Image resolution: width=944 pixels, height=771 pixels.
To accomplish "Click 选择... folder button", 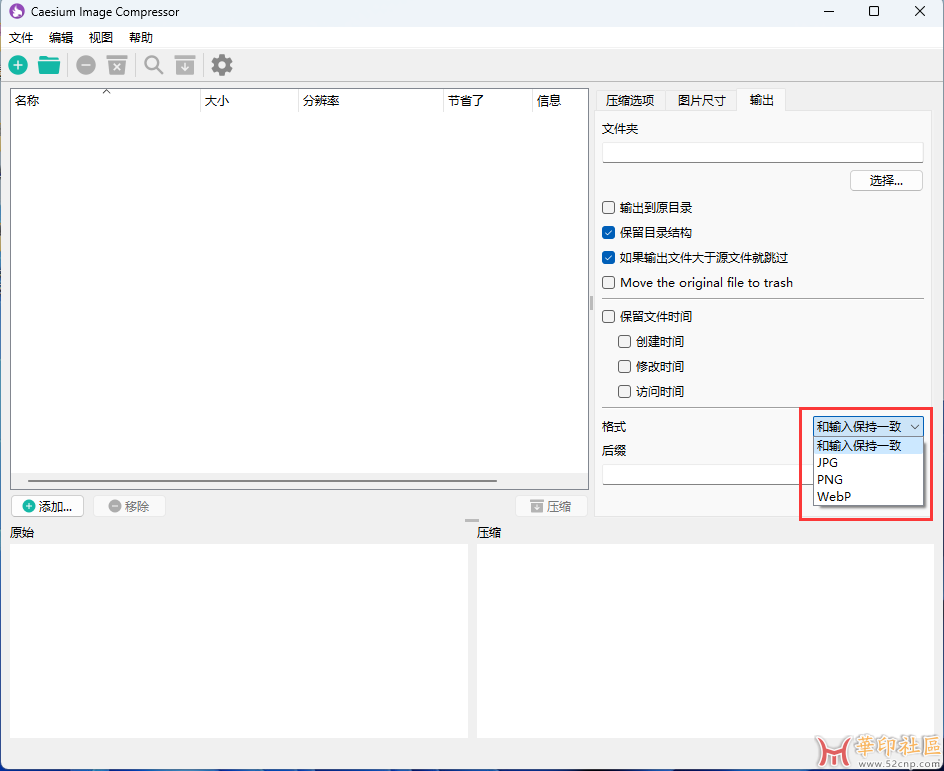I will point(886,181).
